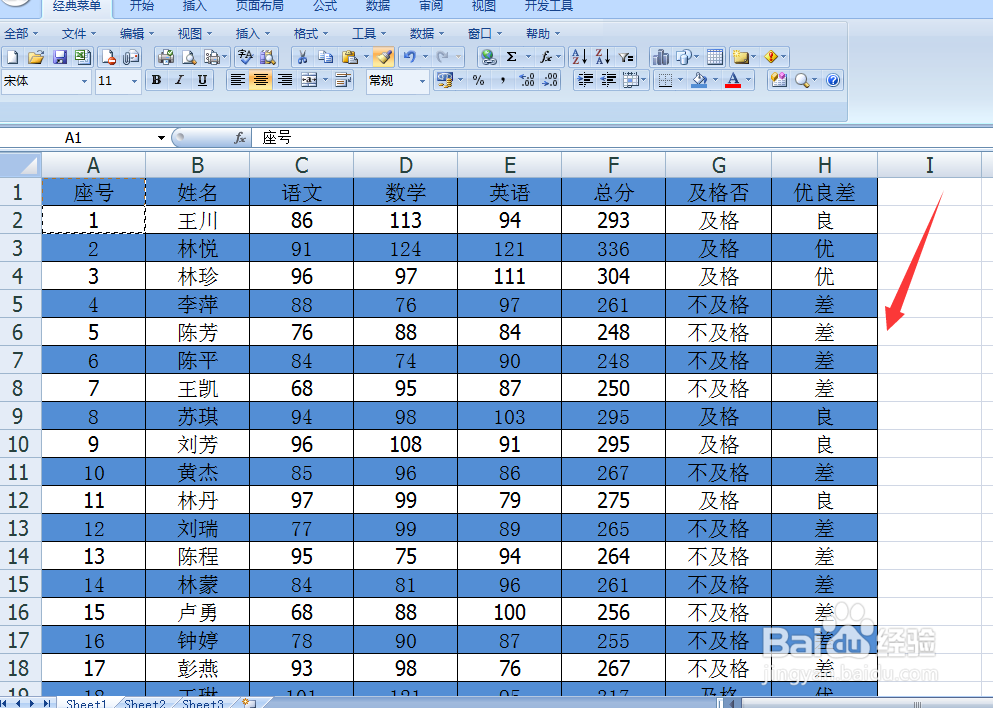Click the New blank workbook icon
The width and height of the screenshot is (993, 708).
(x=12, y=58)
